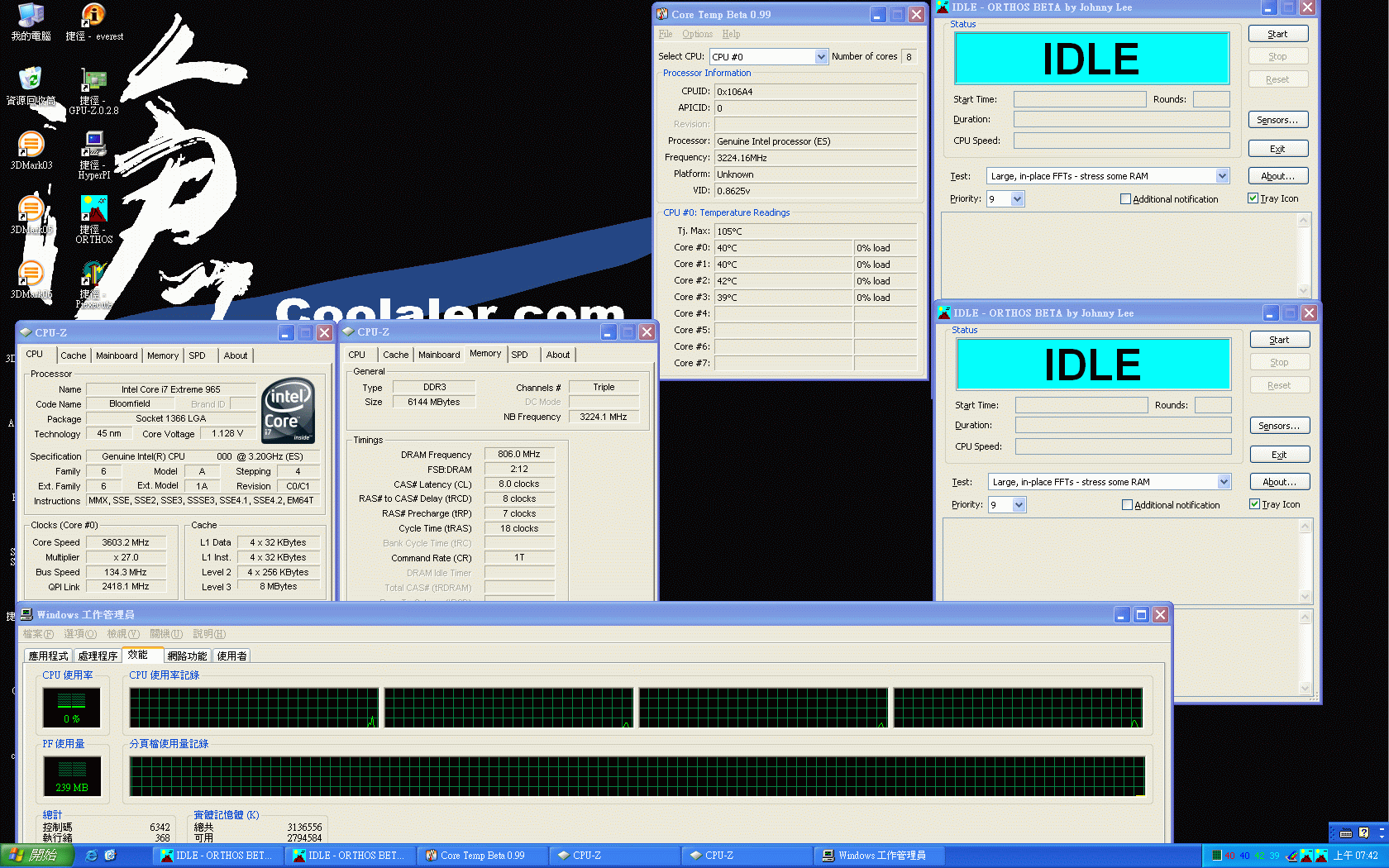The height and width of the screenshot is (868, 1389).
Task: Click Core Speed value 3603.2 MHz
Action: 126,542
